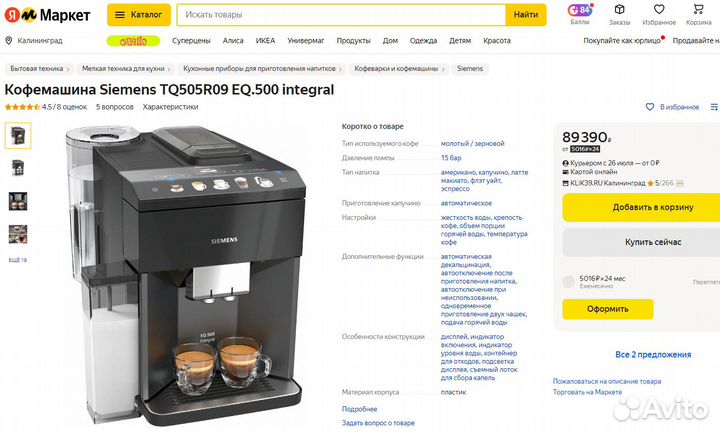720x434 pixels.
Task: Open the Баллы bonus points icon
Action: click(x=580, y=10)
